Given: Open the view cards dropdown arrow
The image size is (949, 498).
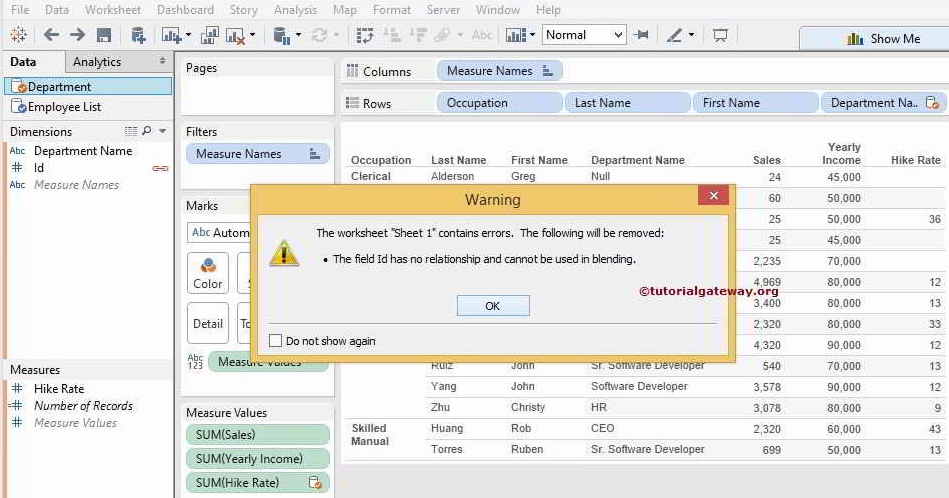Looking at the screenshot, I should click(532, 36).
